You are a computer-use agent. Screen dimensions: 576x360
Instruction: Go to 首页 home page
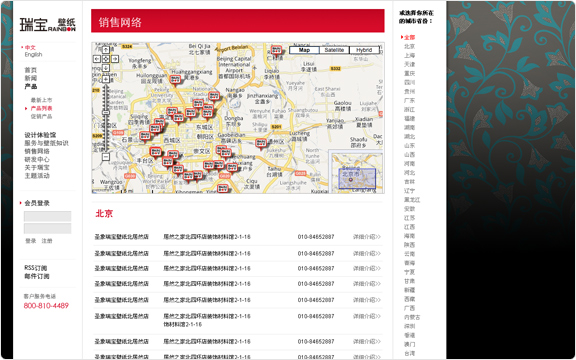click(x=30, y=70)
